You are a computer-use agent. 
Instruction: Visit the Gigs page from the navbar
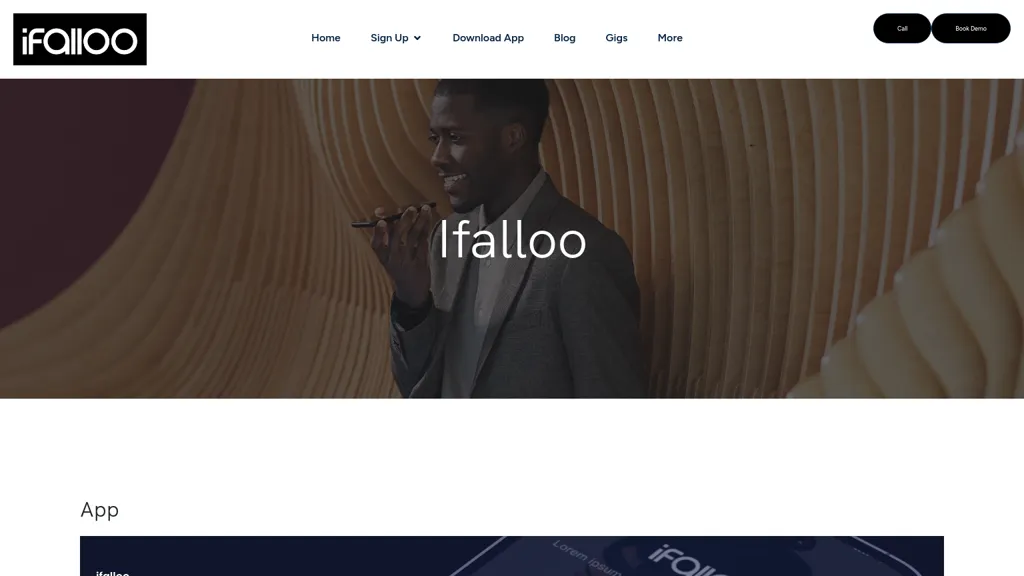616,38
